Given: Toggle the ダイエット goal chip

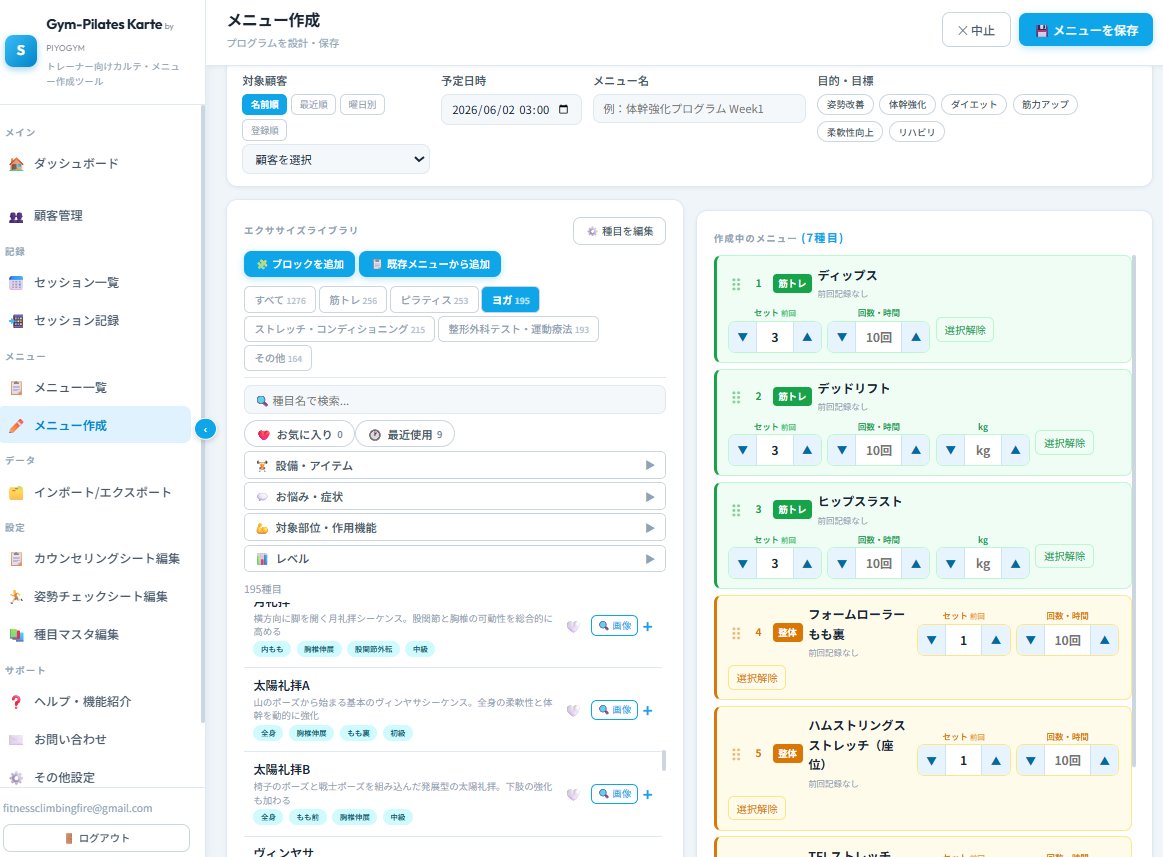Looking at the screenshot, I should 974,105.
